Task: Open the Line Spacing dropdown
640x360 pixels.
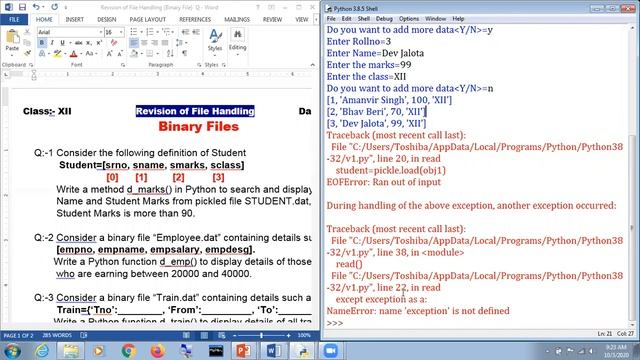Action: (181, 43)
